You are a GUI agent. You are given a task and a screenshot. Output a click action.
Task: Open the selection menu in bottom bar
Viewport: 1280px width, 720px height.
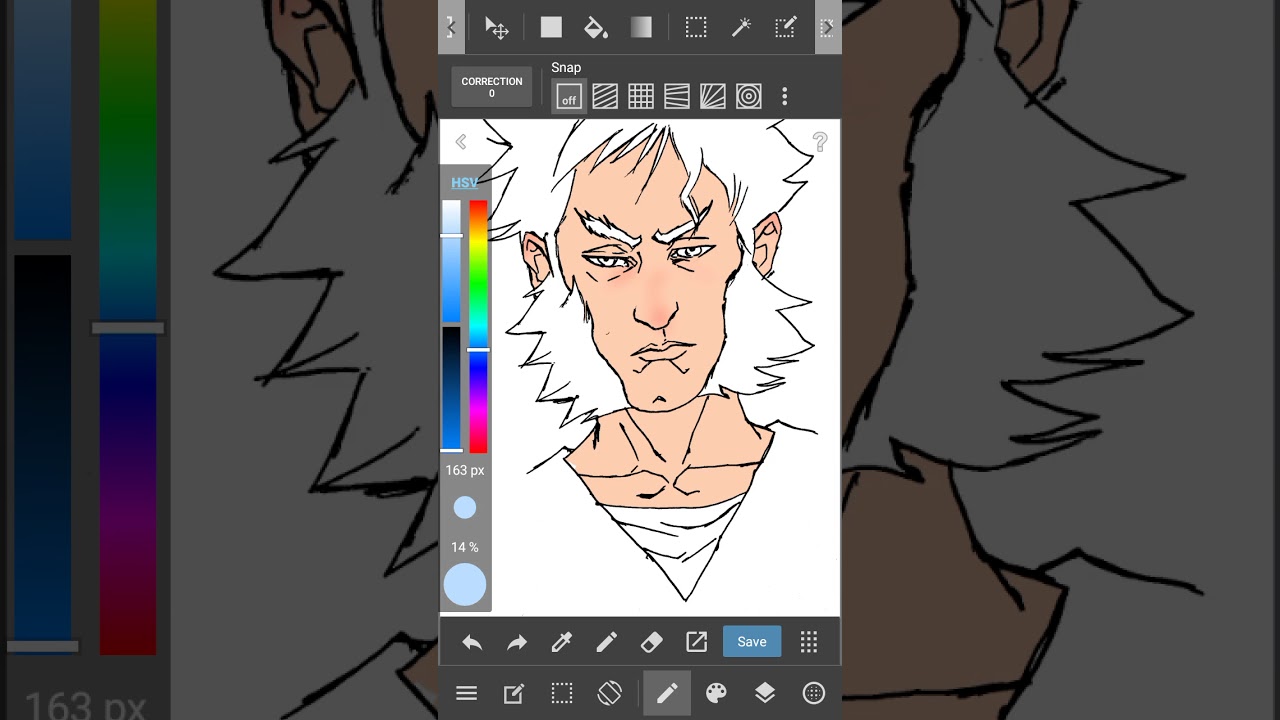point(562,693)
